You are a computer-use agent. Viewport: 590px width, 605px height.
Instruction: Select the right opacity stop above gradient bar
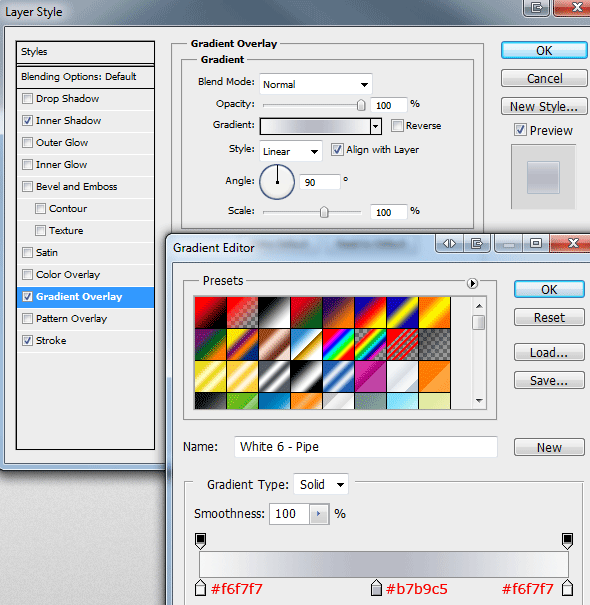pos(567,541)
